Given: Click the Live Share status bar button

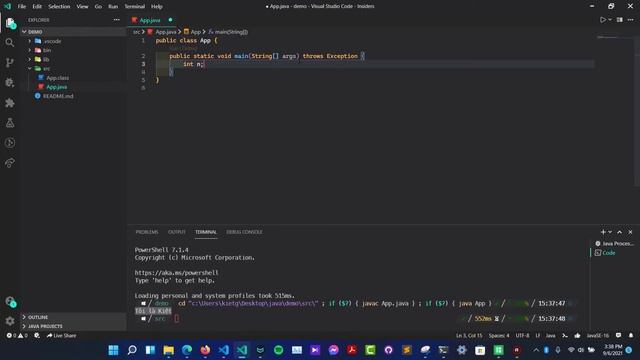Looking at the screenshot, I should 61,336.
